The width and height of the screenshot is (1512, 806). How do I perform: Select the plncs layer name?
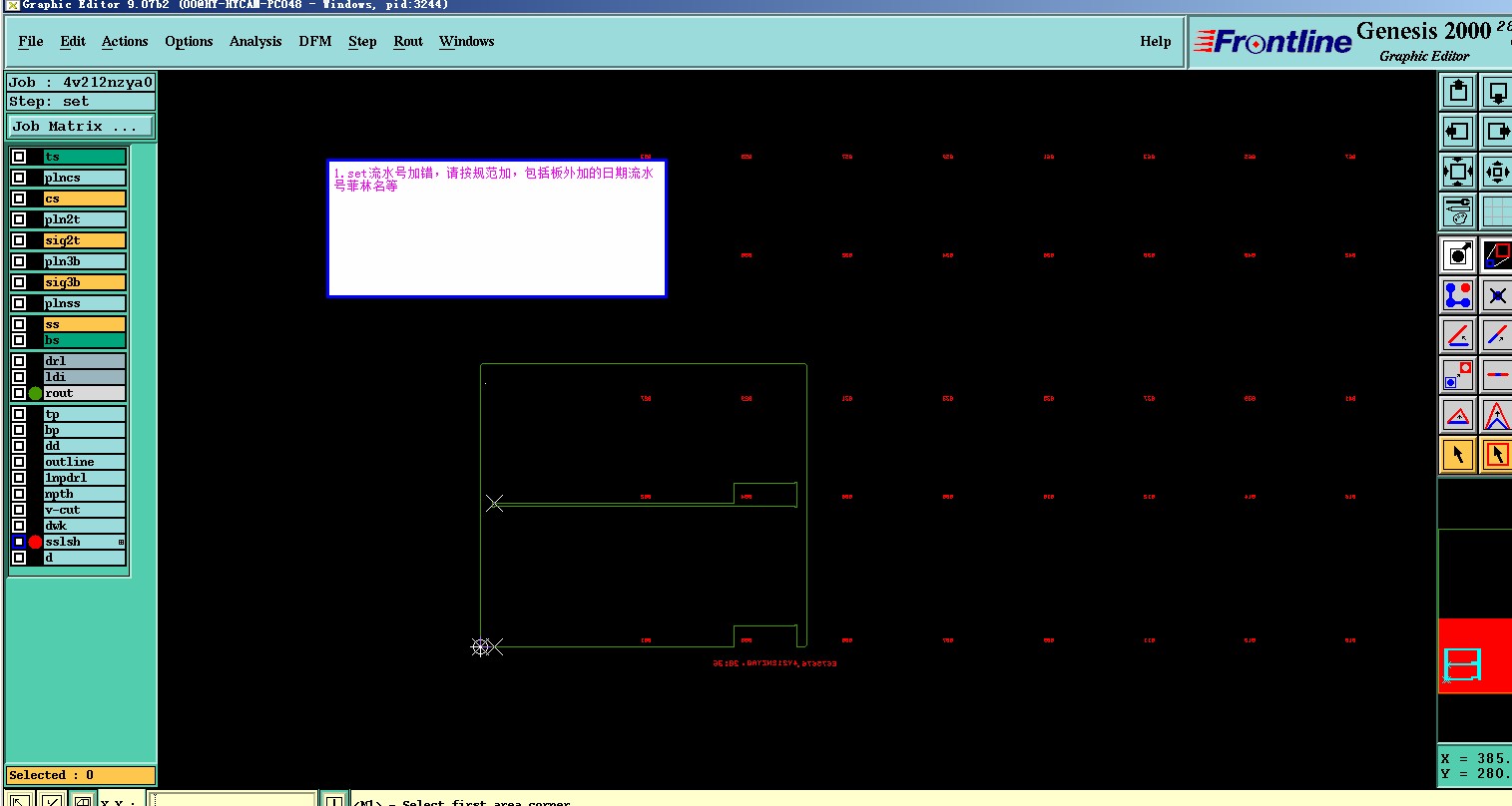[x=85, y=178]
